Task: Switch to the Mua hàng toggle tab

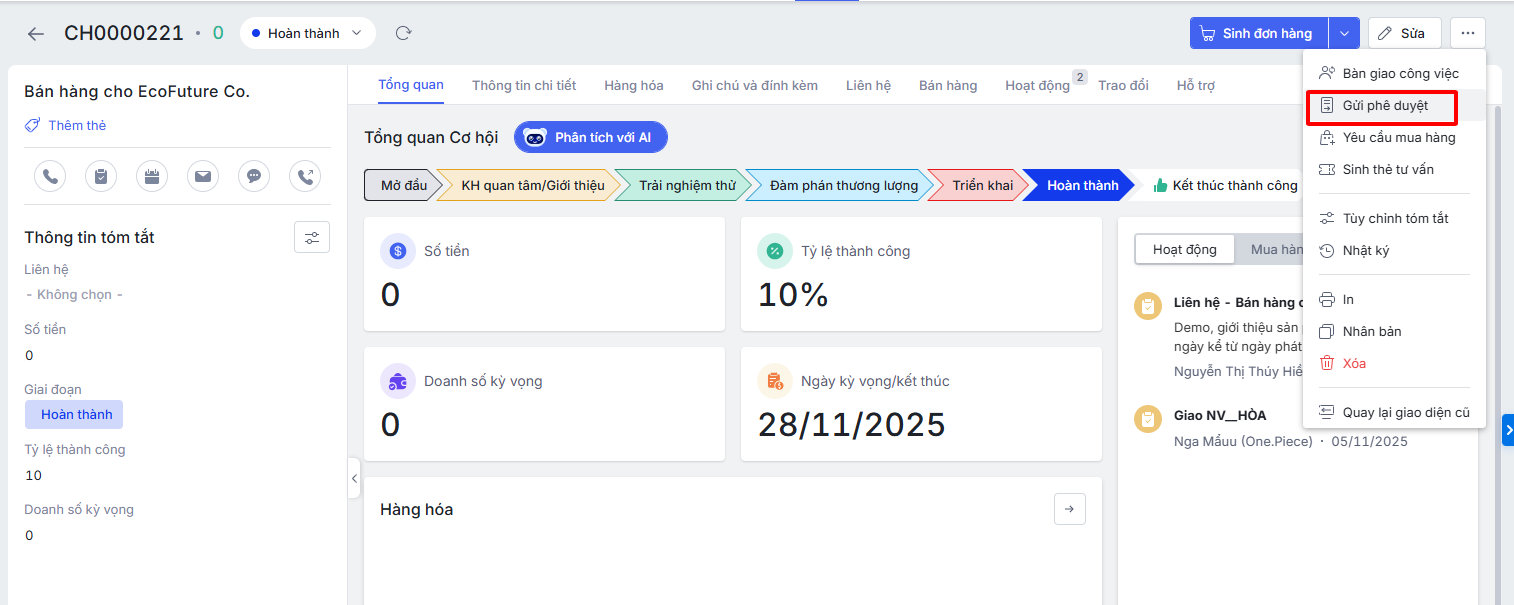Action: click(x=1276, y=249)
